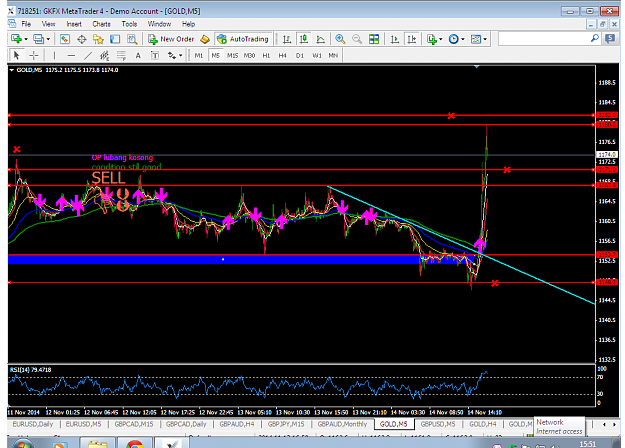625x448 pixels.
Task: Open the Tools menu
Action: [129, 24]
